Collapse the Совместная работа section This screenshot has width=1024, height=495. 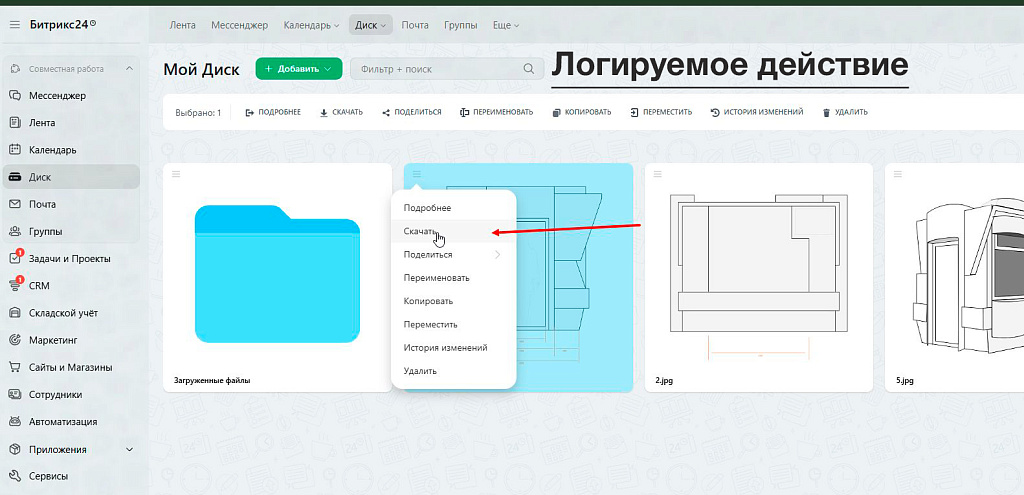click(x=128, y=69)
